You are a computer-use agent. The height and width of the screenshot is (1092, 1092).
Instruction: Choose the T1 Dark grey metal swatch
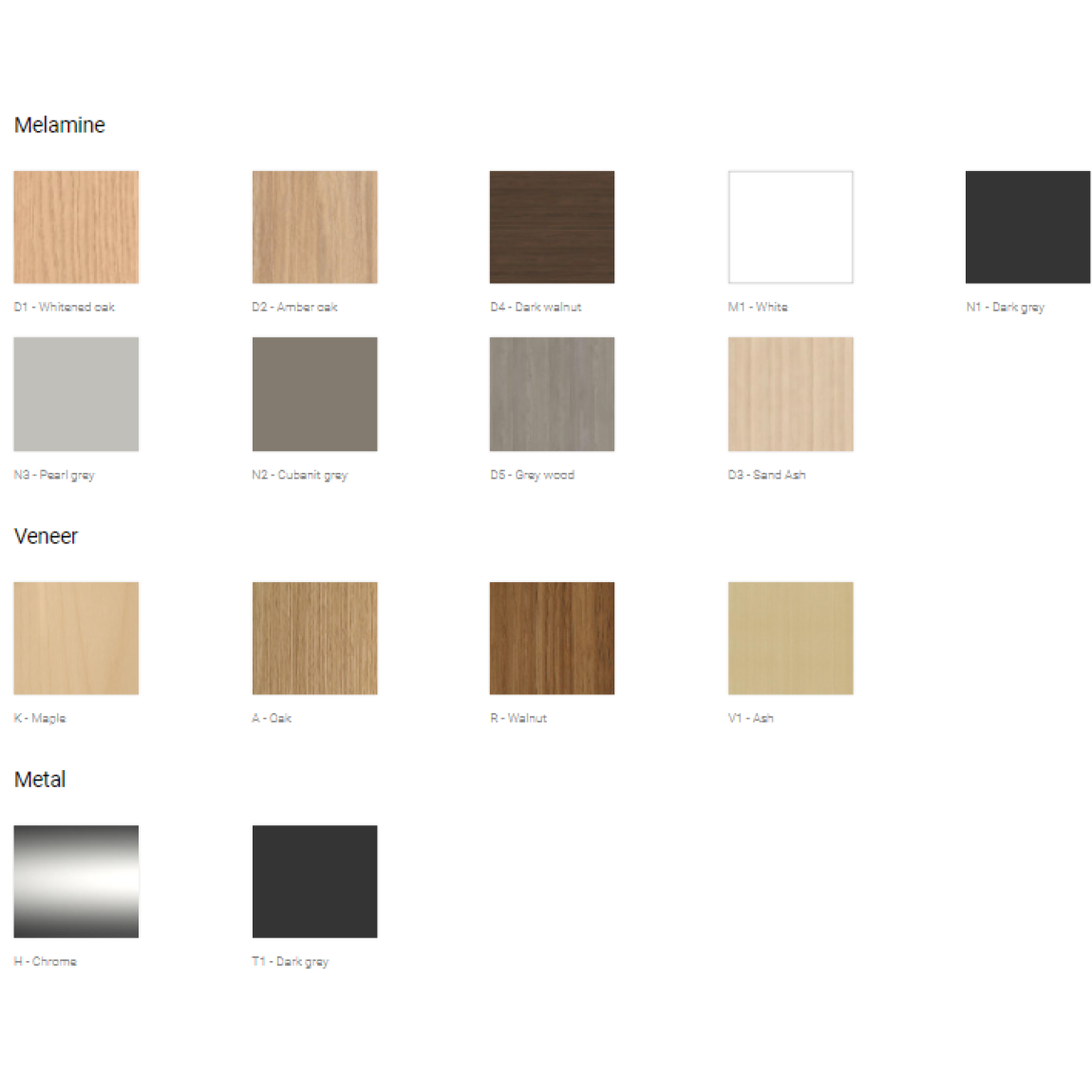coord(314,881)
